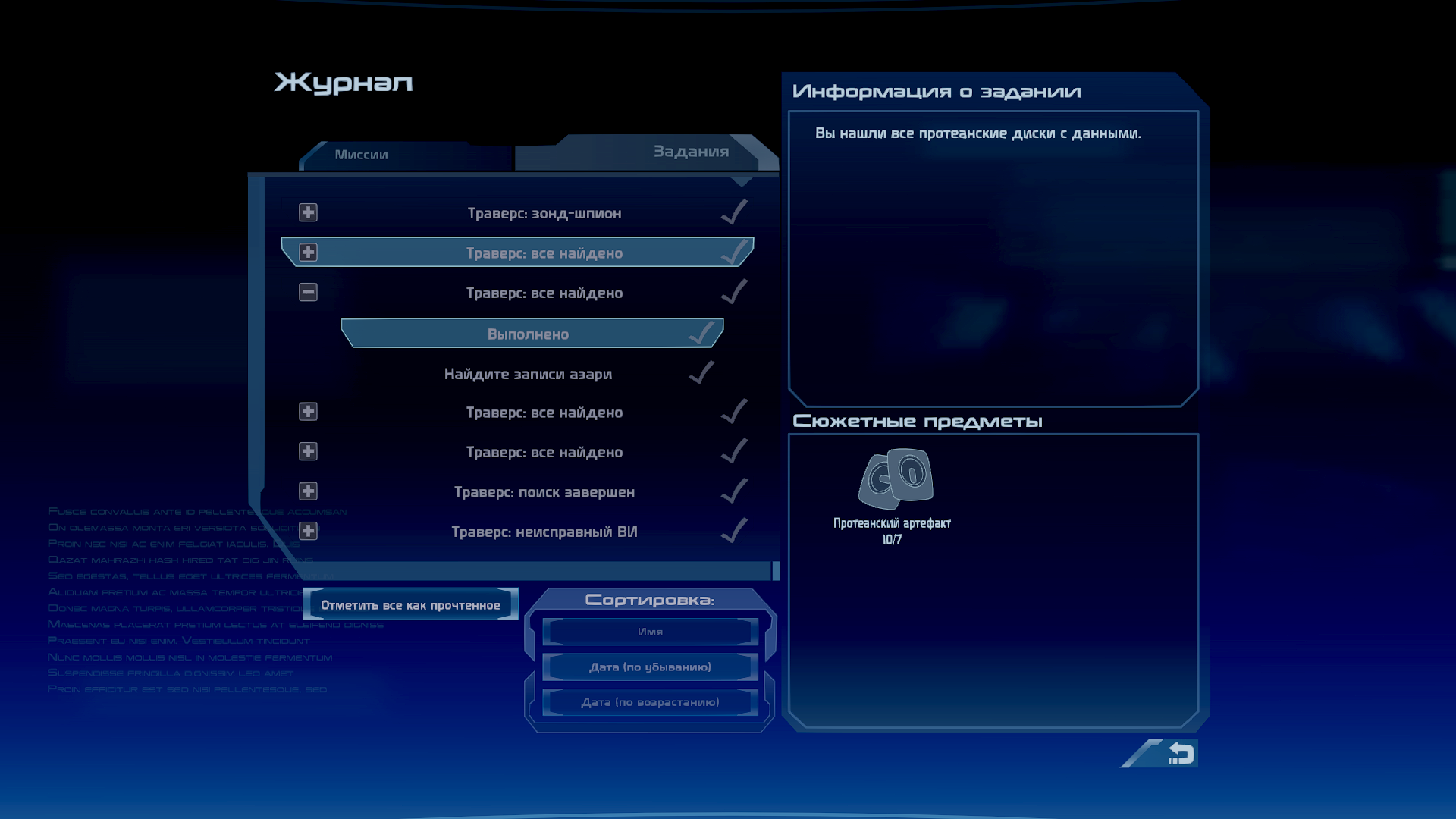
Task: Click checkmark next to Траверс: зонд-шпион
Action: 734,212
